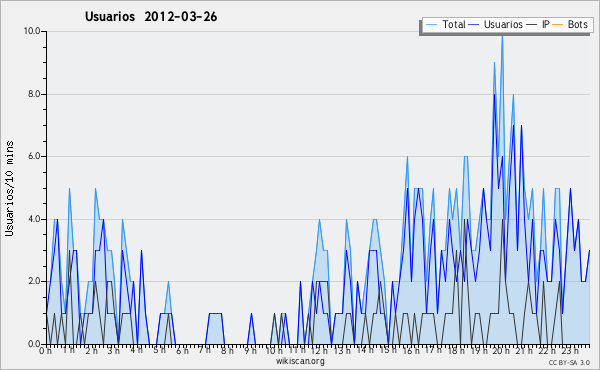
Task: Select the 'Total' legend entry
Action: pos(454,24)
